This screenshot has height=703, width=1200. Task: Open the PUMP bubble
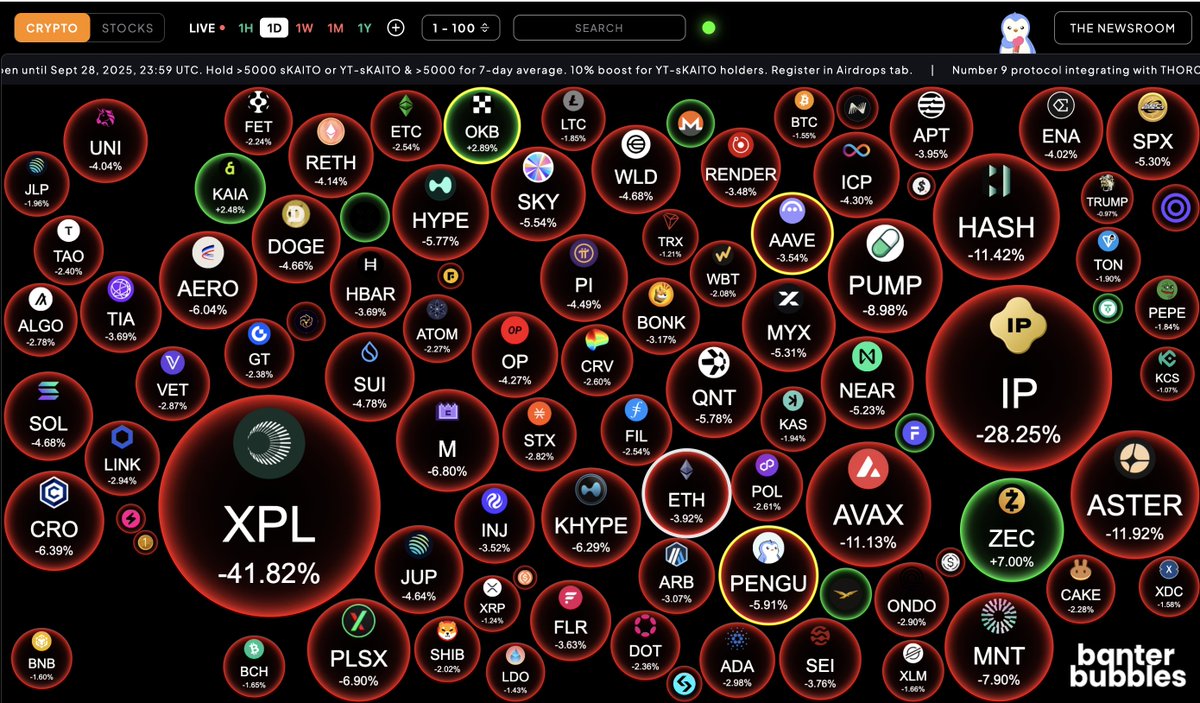click(x=885, y=276)
